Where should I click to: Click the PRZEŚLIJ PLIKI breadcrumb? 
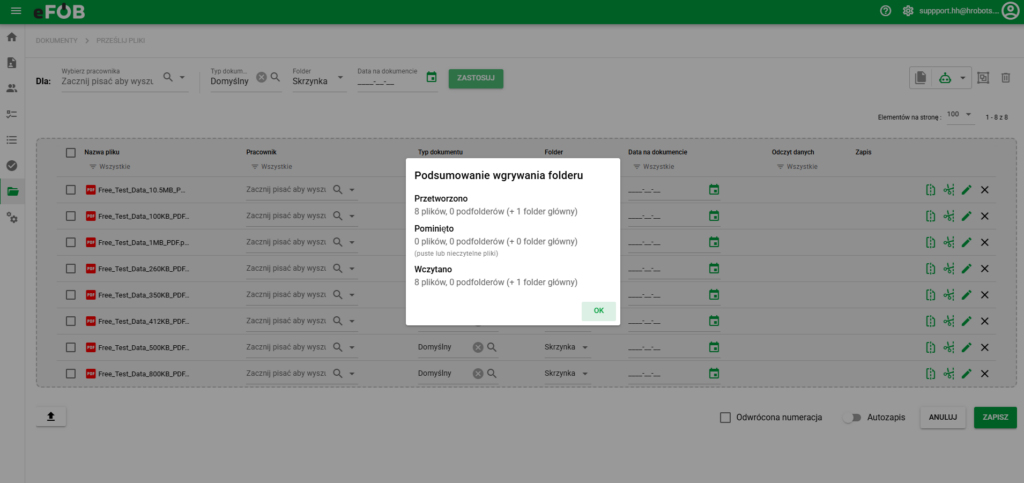pyautogui.click(x=121, y=40)
